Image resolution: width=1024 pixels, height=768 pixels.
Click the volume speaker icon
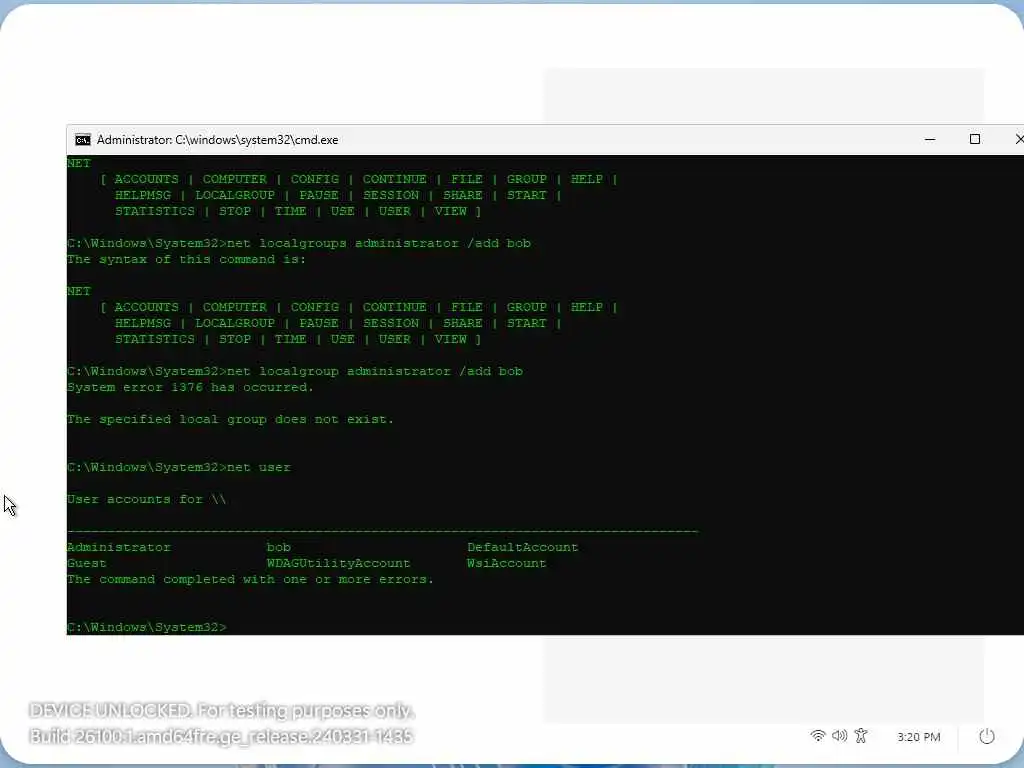pos(839,736)
